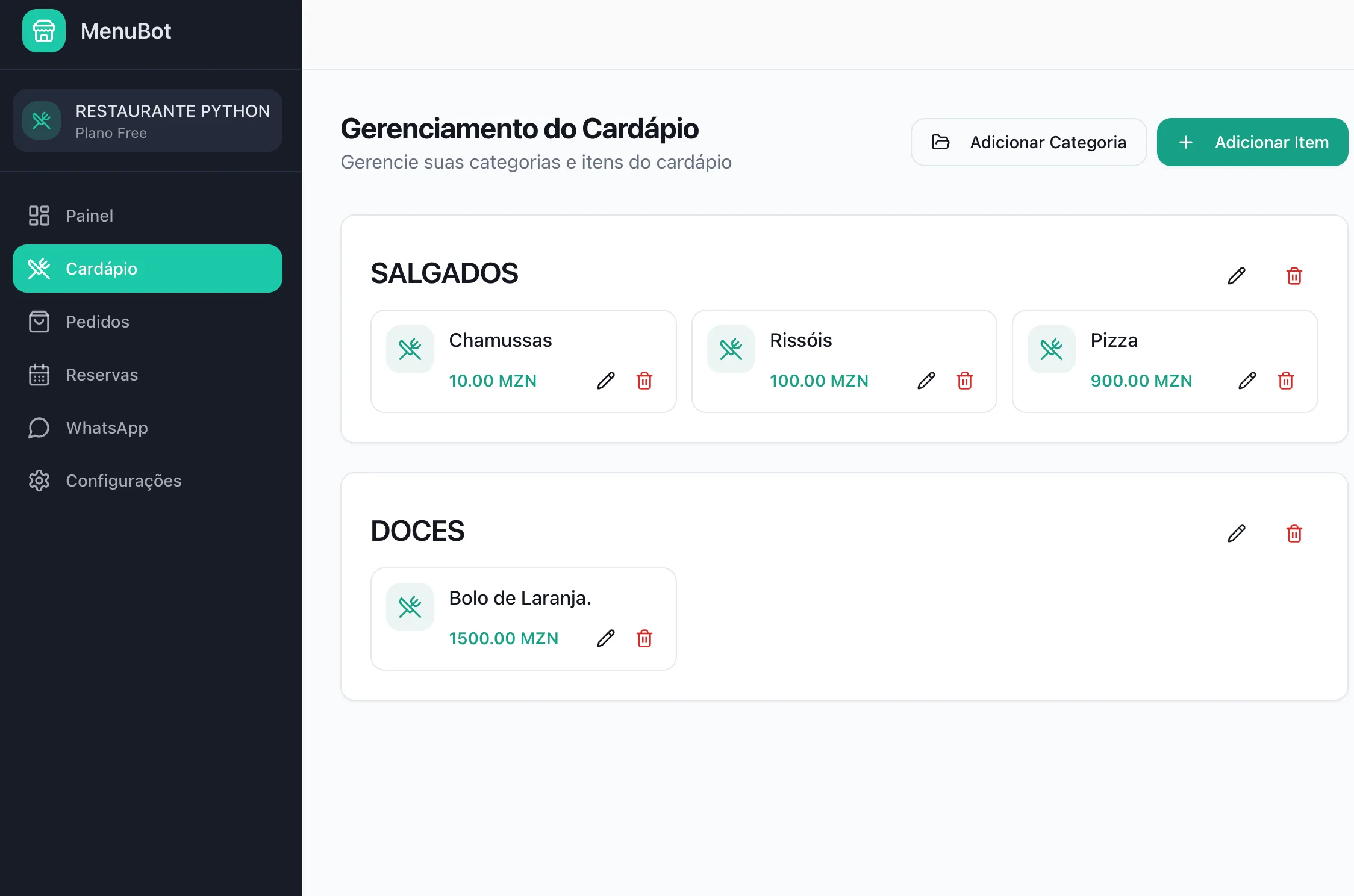Delete the Chamussas item
The width and height of the screenshot is (1354, 896).
point(644,381)
